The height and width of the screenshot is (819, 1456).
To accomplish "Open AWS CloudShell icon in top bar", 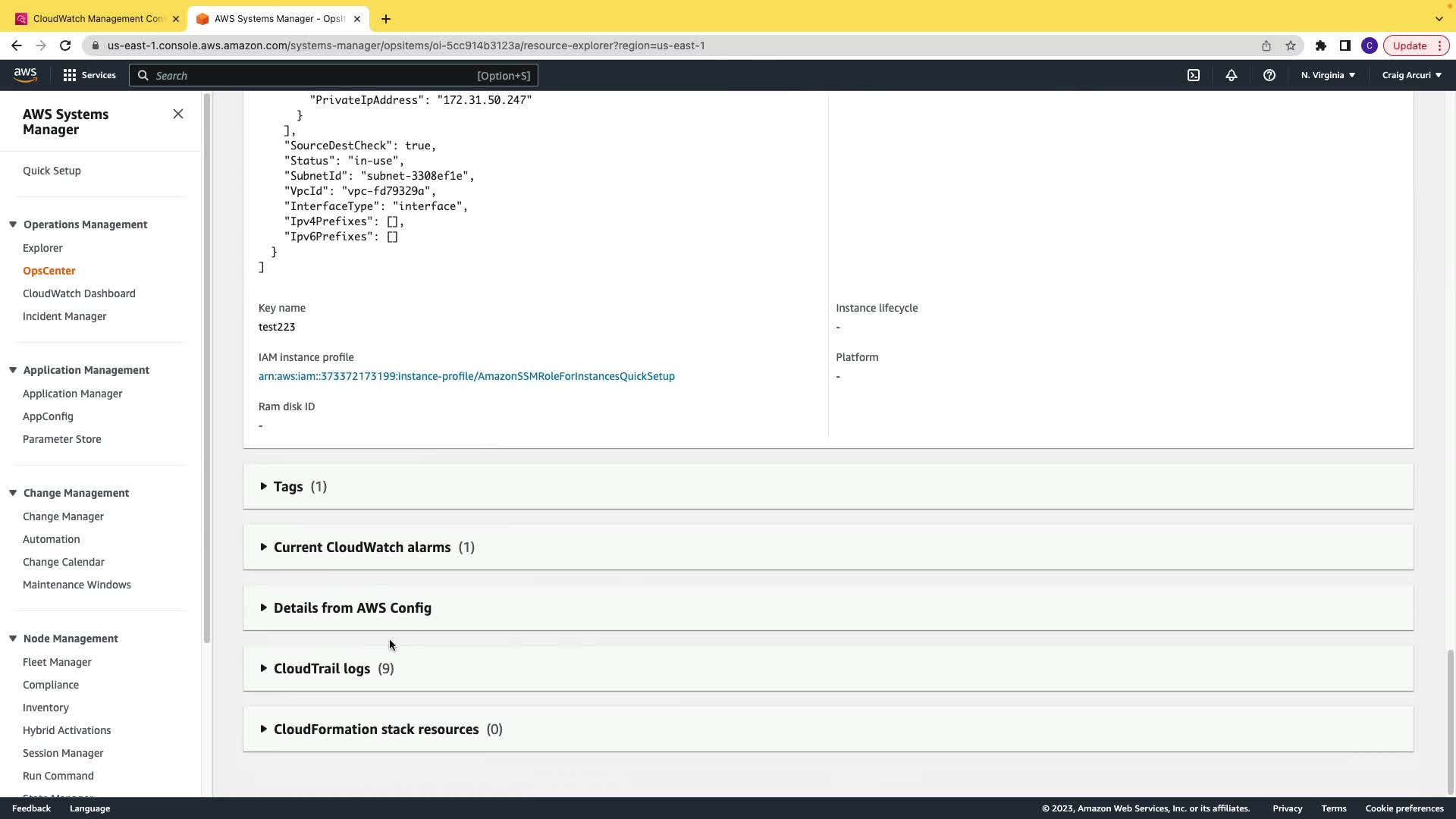I will (x=1194, y=75).
